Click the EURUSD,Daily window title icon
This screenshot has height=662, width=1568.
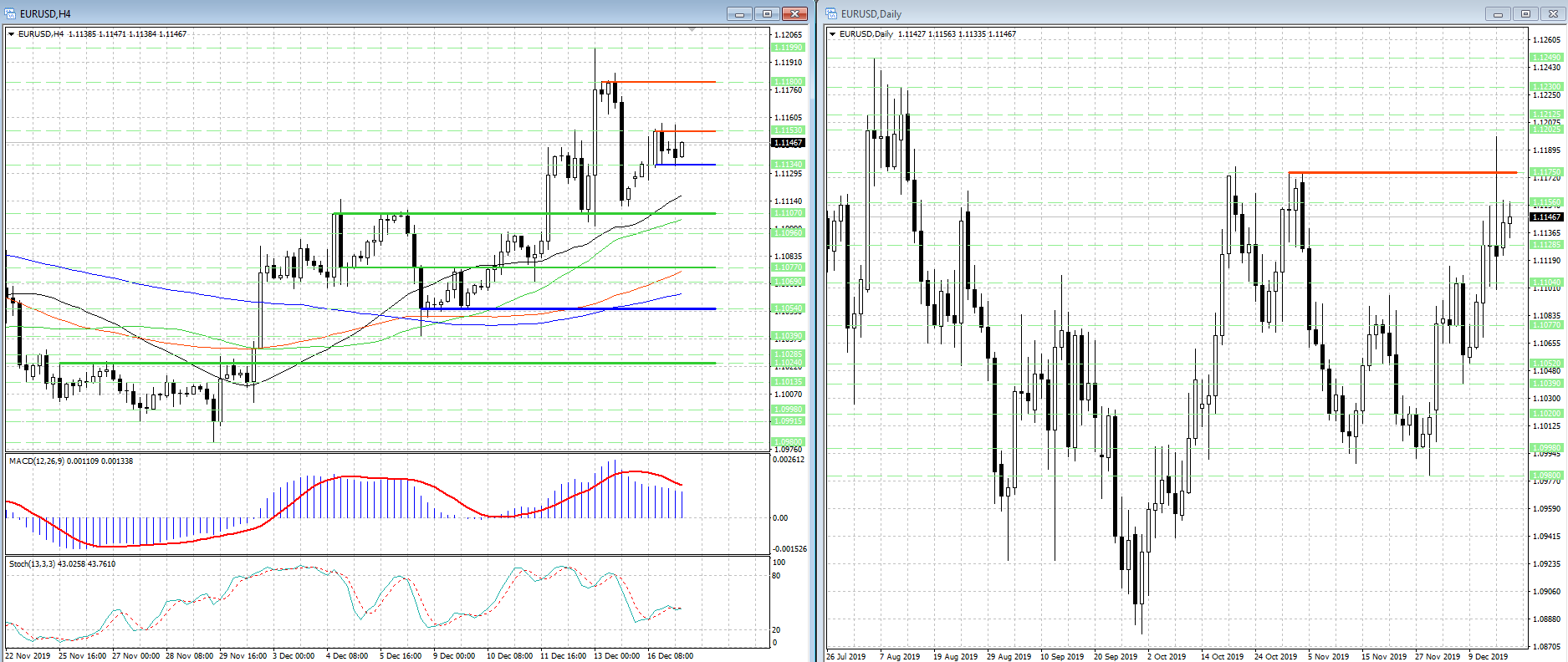pyautogui.click(x=831, y=13)
